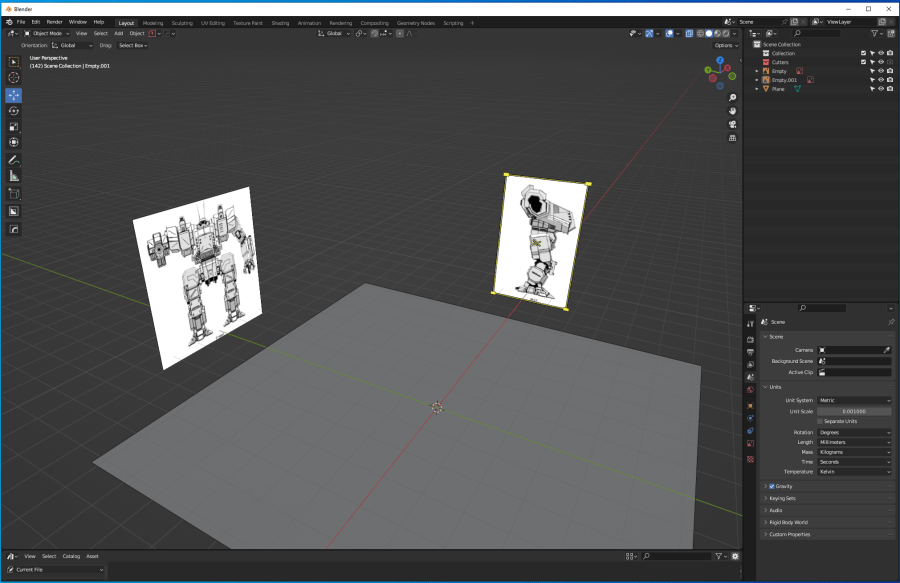Switch to the Geometry Nodes workspace tab
Image resolution: width=900 pixels, height=583 pixels.
tap(416, 23)
